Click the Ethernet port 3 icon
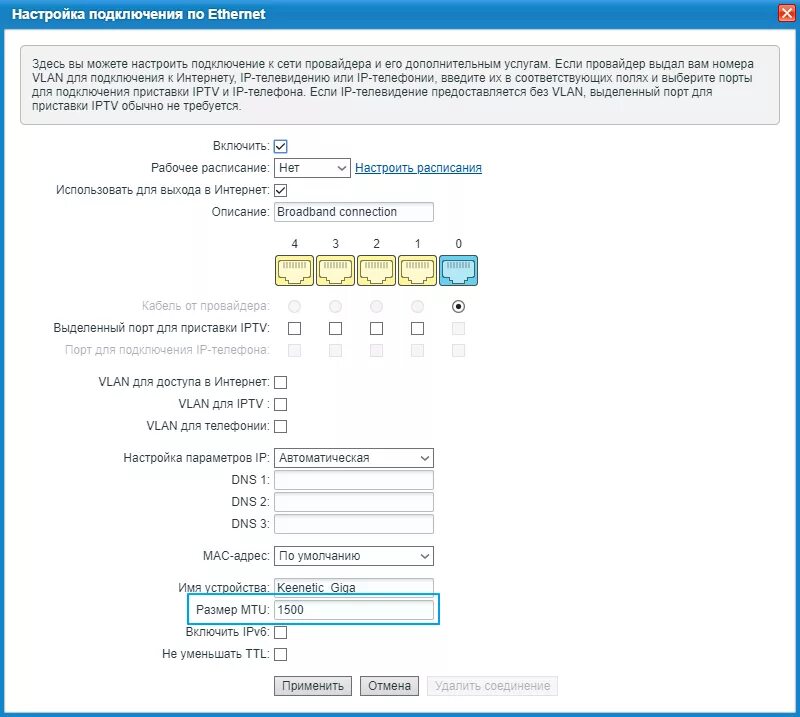800x717 pixels. pos(335,270)
